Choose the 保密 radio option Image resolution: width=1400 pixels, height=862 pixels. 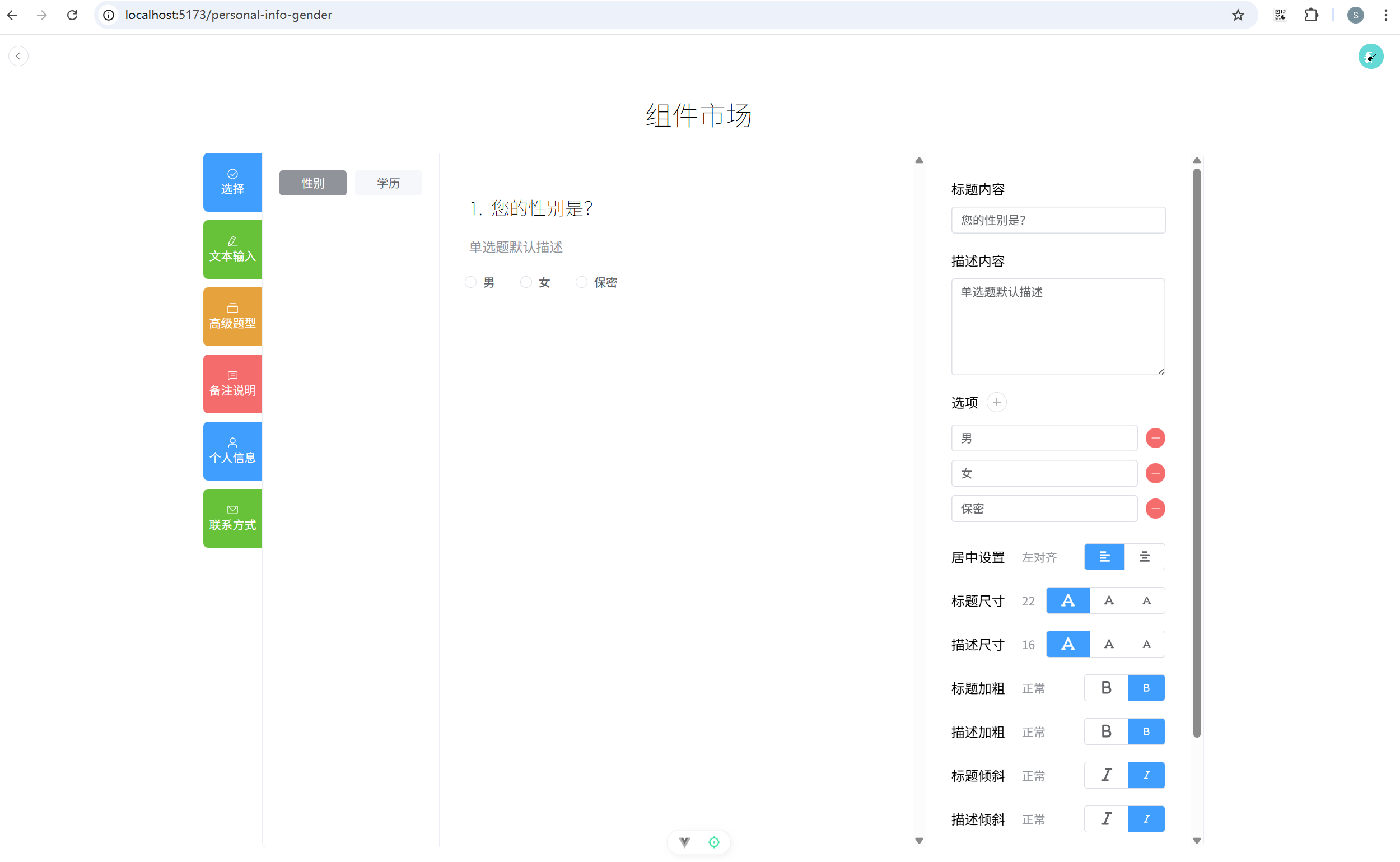tap(581, 282)
